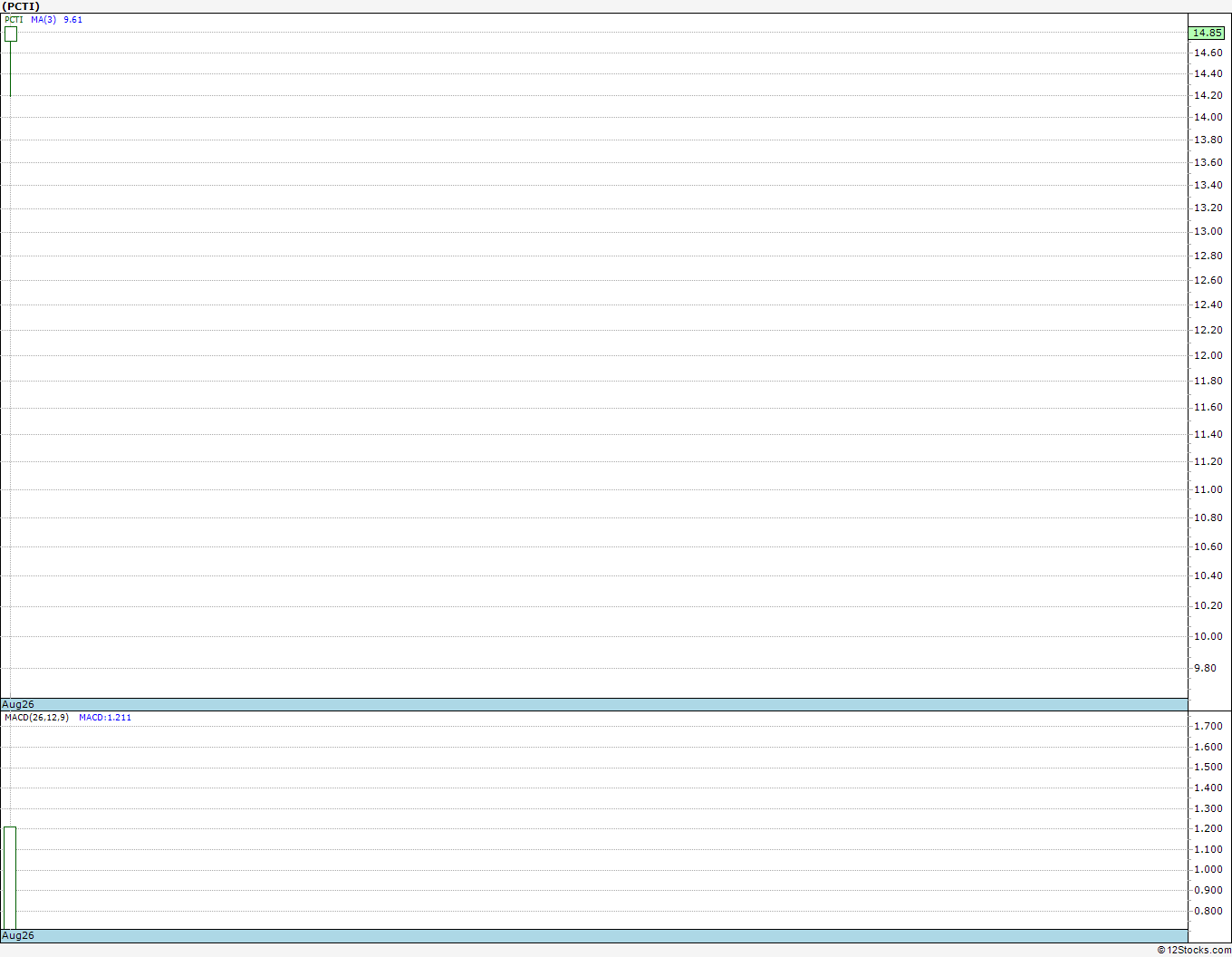The image size is (1232, 957).
Task: Click the MA(3) 9.61 indicator label
Action: click(x=56, y=19)
